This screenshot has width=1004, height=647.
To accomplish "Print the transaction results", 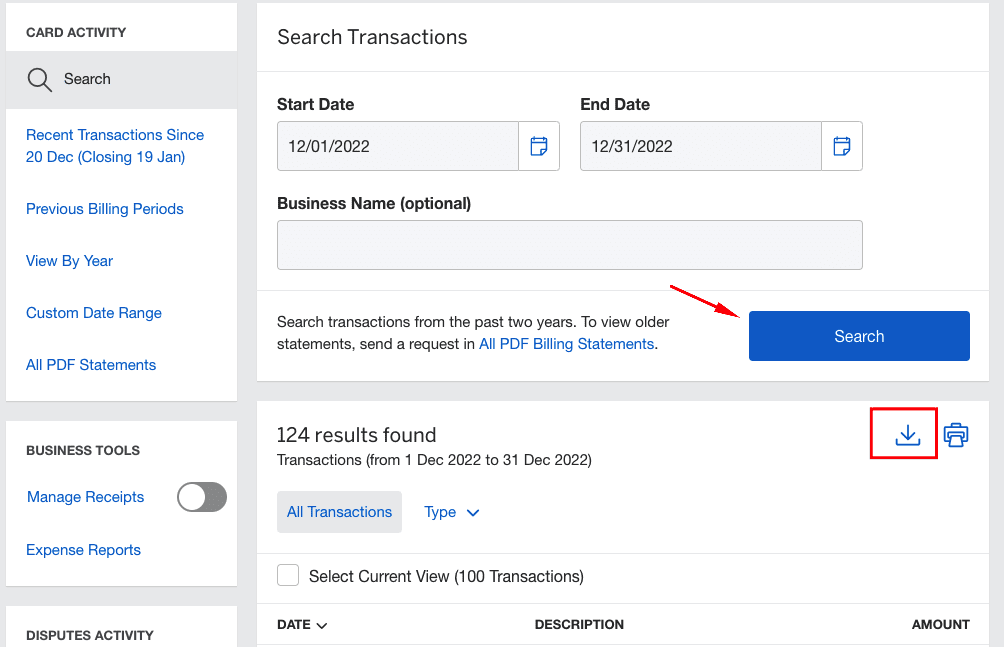I will (x=955, y=435).
